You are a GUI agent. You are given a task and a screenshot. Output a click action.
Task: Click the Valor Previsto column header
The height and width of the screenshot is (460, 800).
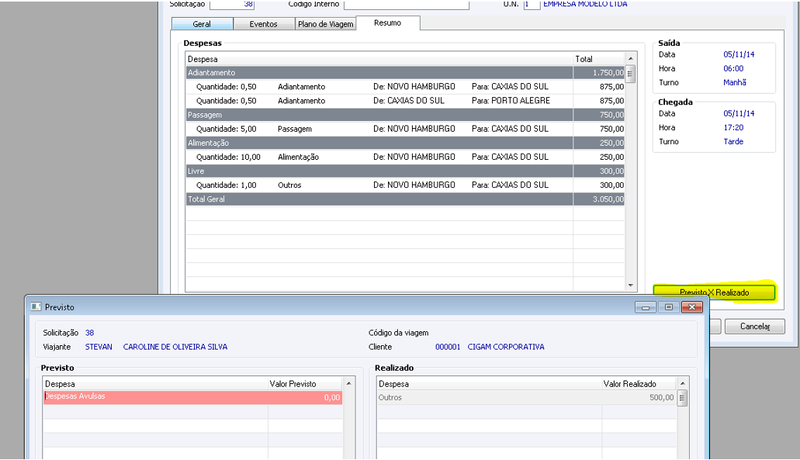(306, 384)
